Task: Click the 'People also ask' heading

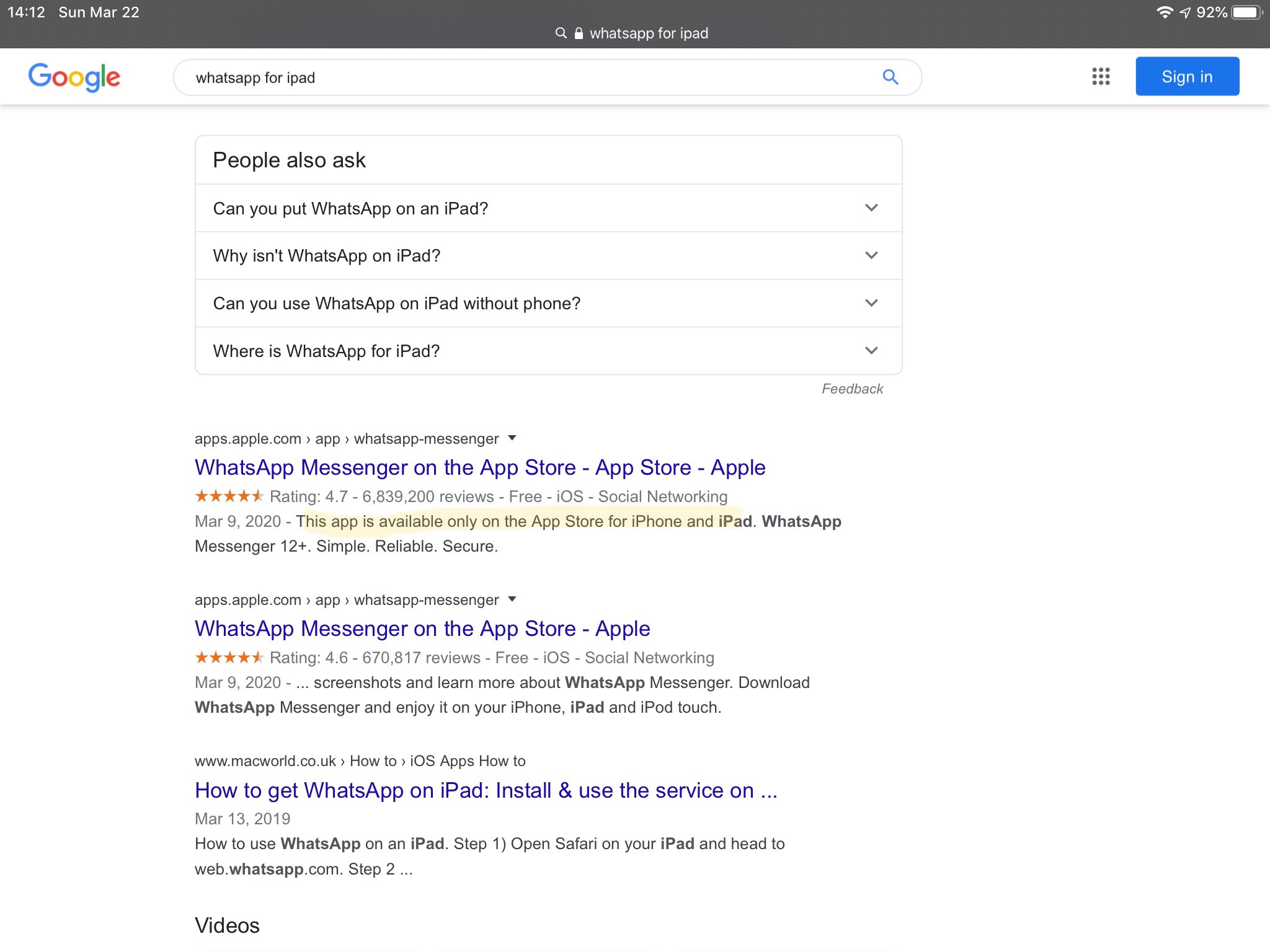Action: pyautogui.click(x=289, y=160)
